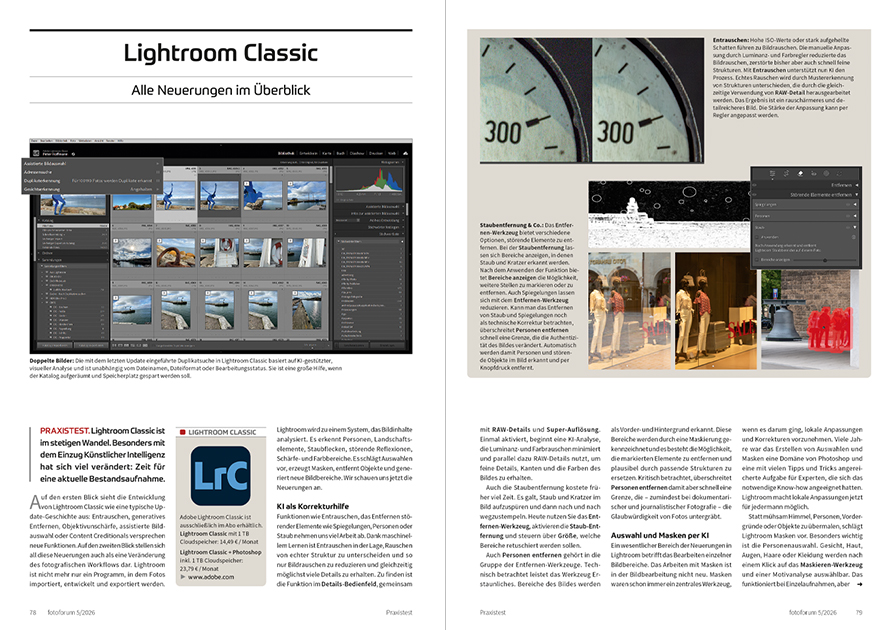Select the wooden pier thumbnail in bottom row
The width and height of the screenshot is (890, 630).
tap(307, 310)
